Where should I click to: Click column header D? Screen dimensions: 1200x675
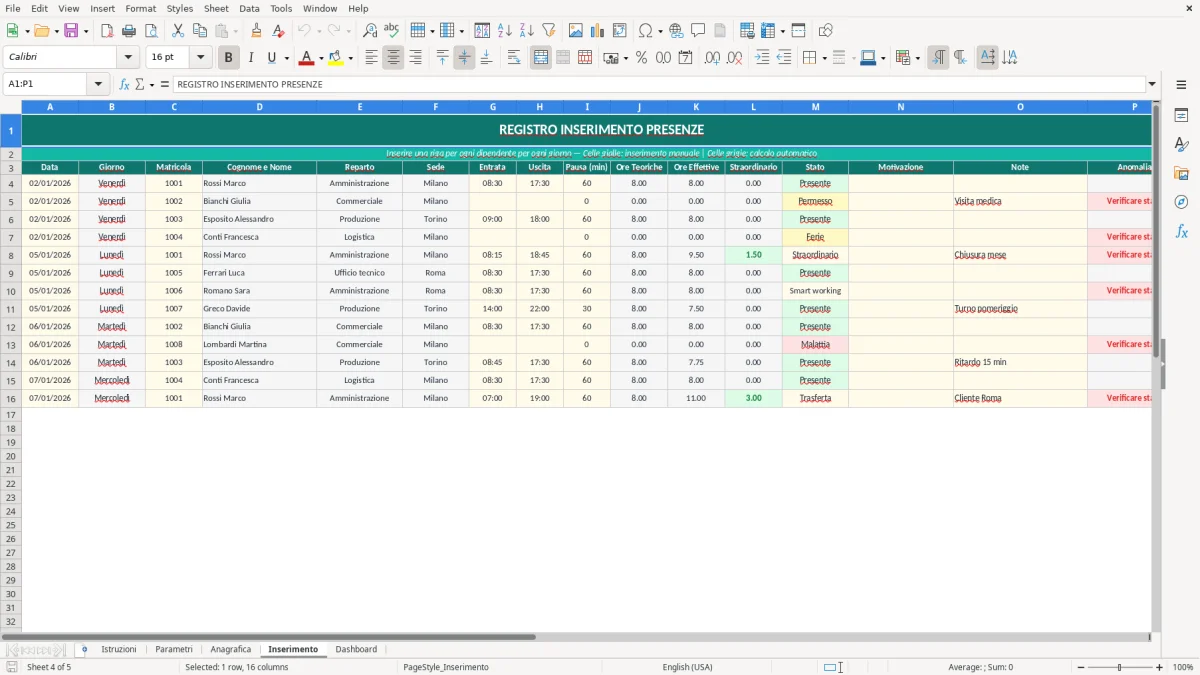coord(259,106)
